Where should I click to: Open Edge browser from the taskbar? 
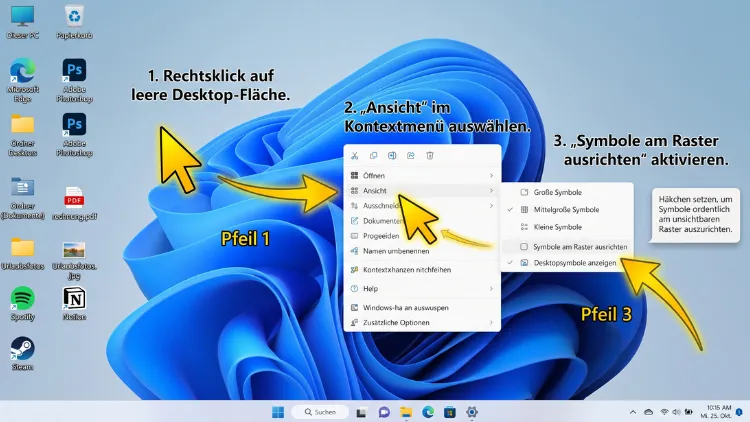(428, 412)
